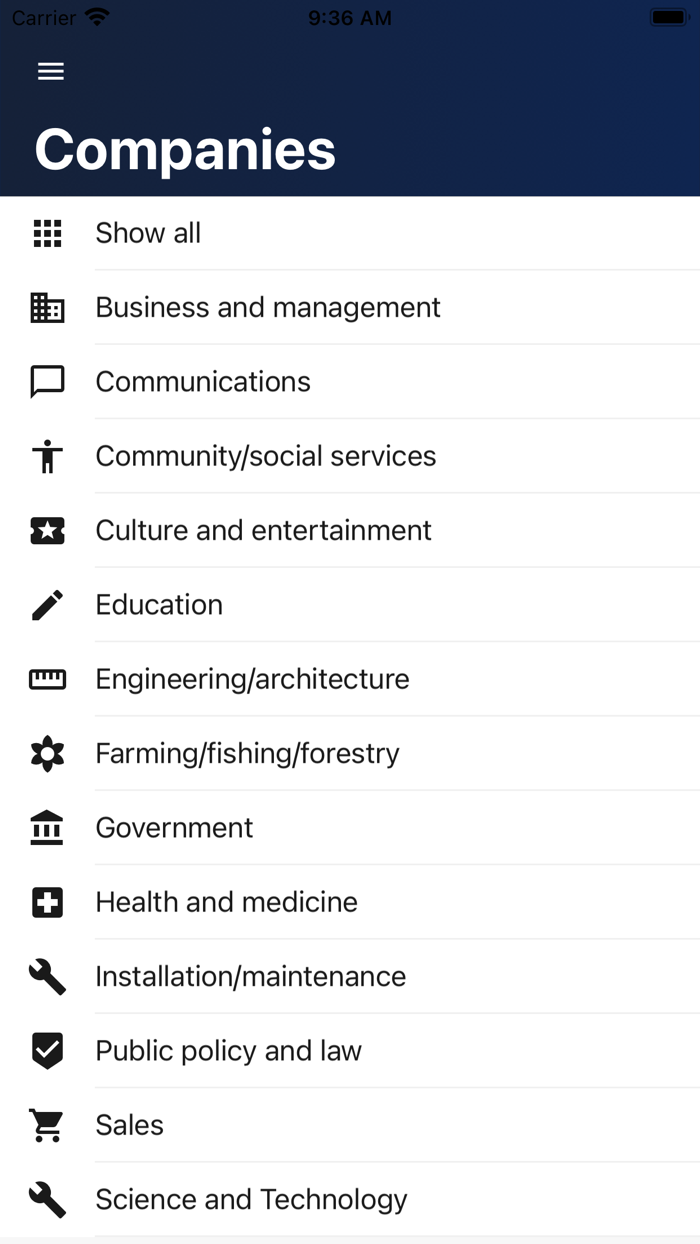The width and height of the screenshot is (700, 1244).
Task: Open the Communications category
Action: coord(203,382)
